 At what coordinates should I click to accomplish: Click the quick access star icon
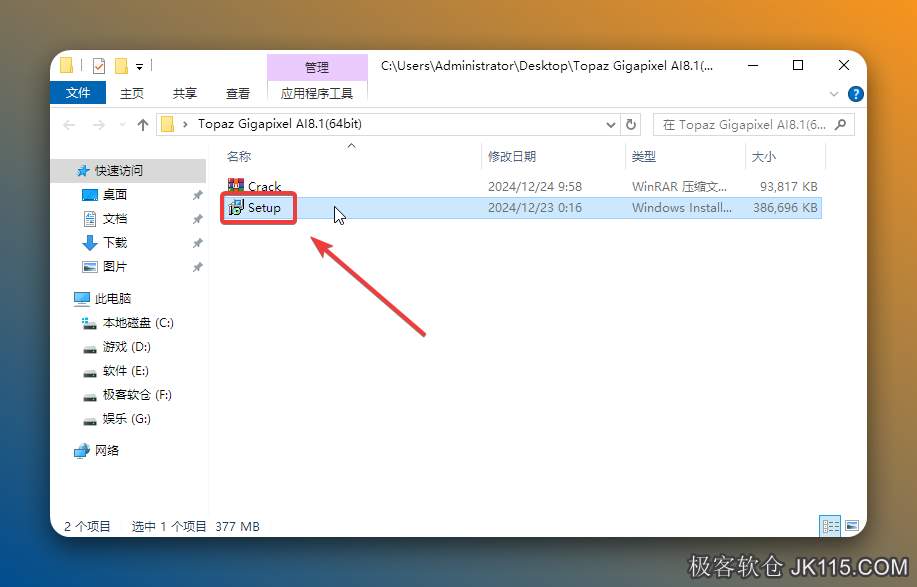click(83, 170)
